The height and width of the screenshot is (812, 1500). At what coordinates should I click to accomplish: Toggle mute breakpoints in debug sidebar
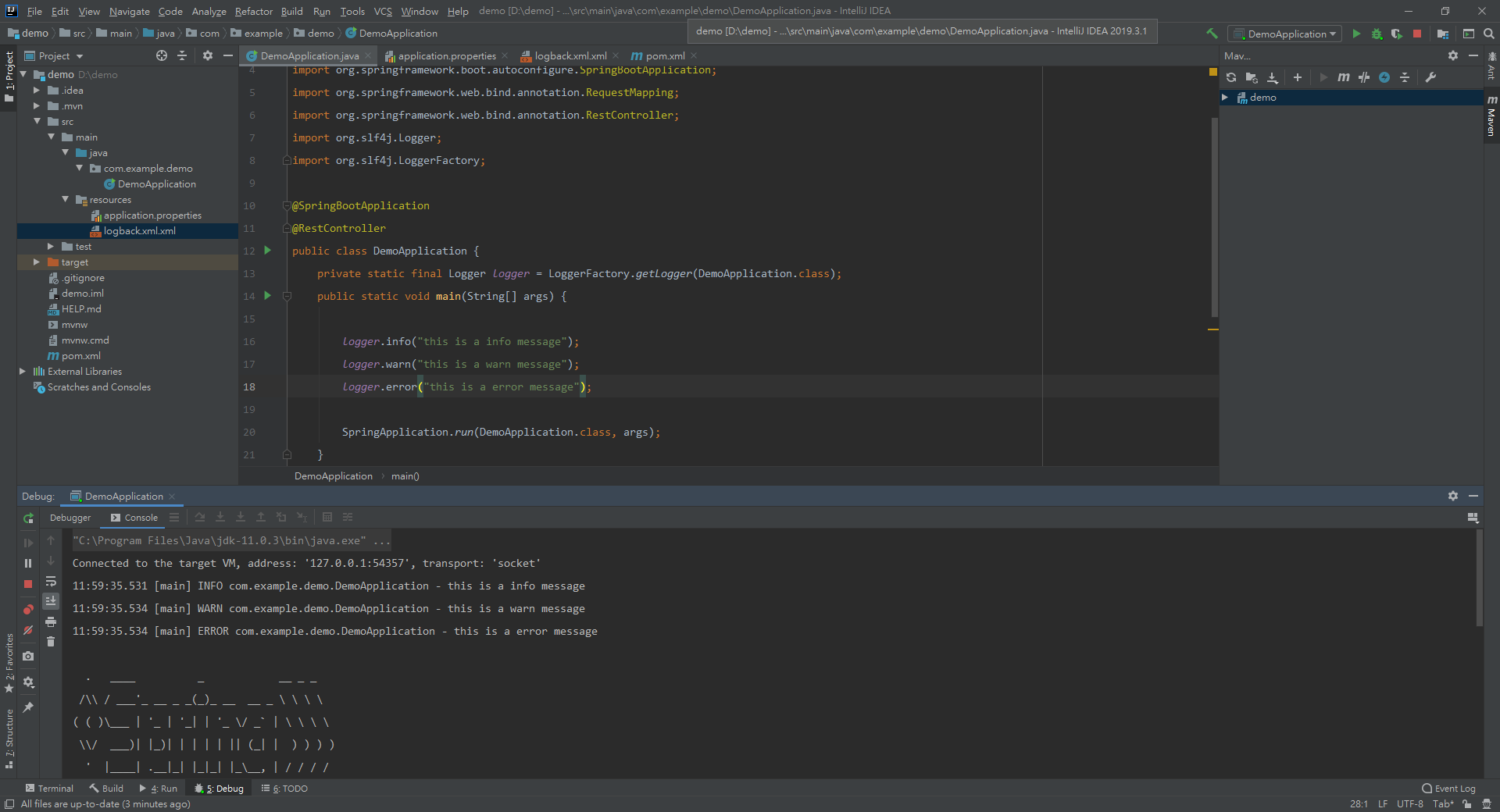[28, 630]
